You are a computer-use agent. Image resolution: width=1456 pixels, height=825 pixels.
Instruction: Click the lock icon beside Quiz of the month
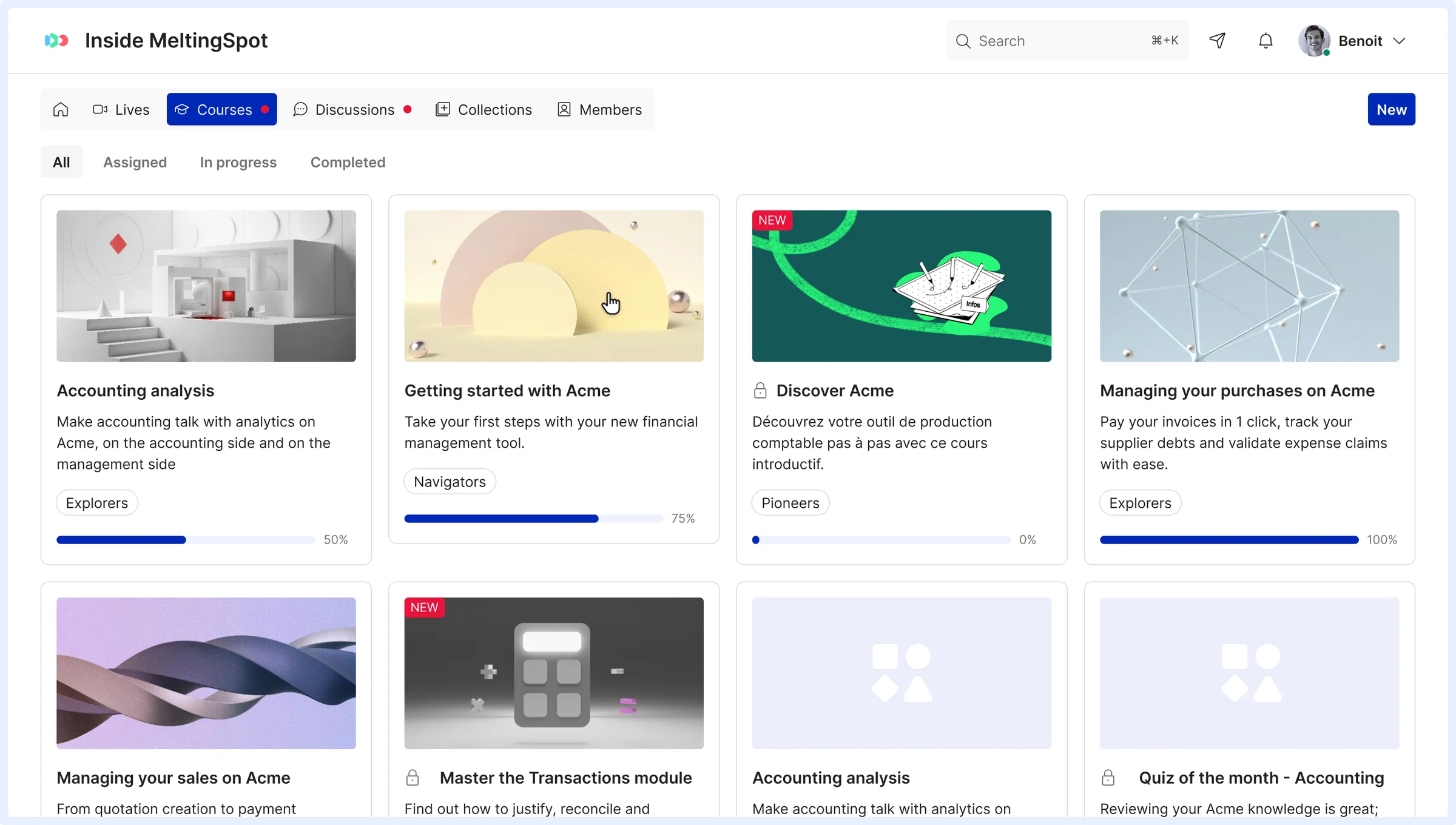point(1108,777)
